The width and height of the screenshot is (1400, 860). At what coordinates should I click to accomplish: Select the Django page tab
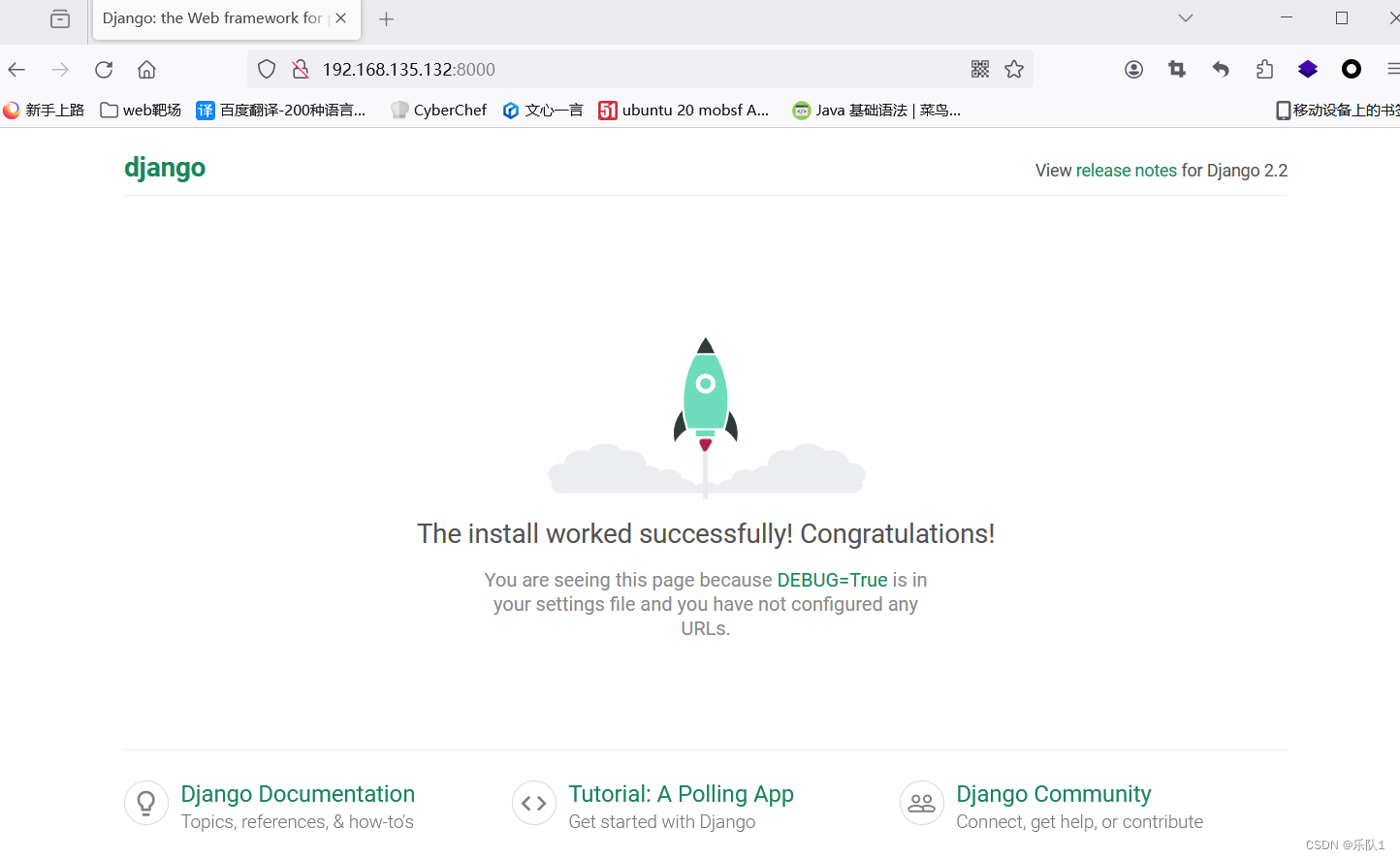226,19
